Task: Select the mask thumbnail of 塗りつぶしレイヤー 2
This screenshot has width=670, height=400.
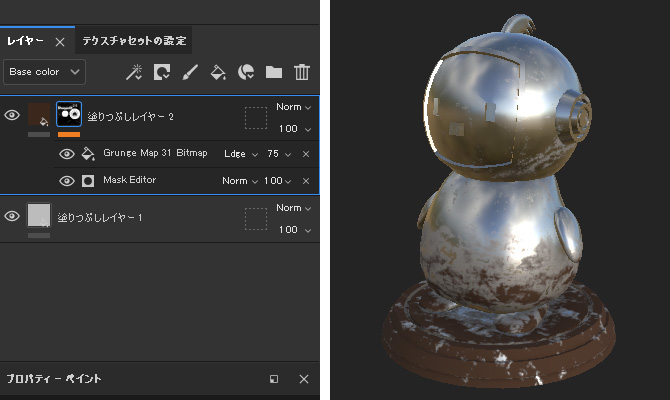Action: (x=69, y=116)
